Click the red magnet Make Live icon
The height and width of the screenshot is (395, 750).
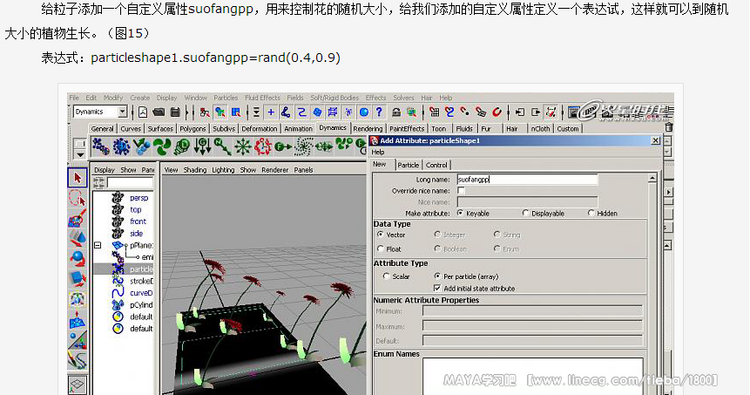[x=497, y=112]
